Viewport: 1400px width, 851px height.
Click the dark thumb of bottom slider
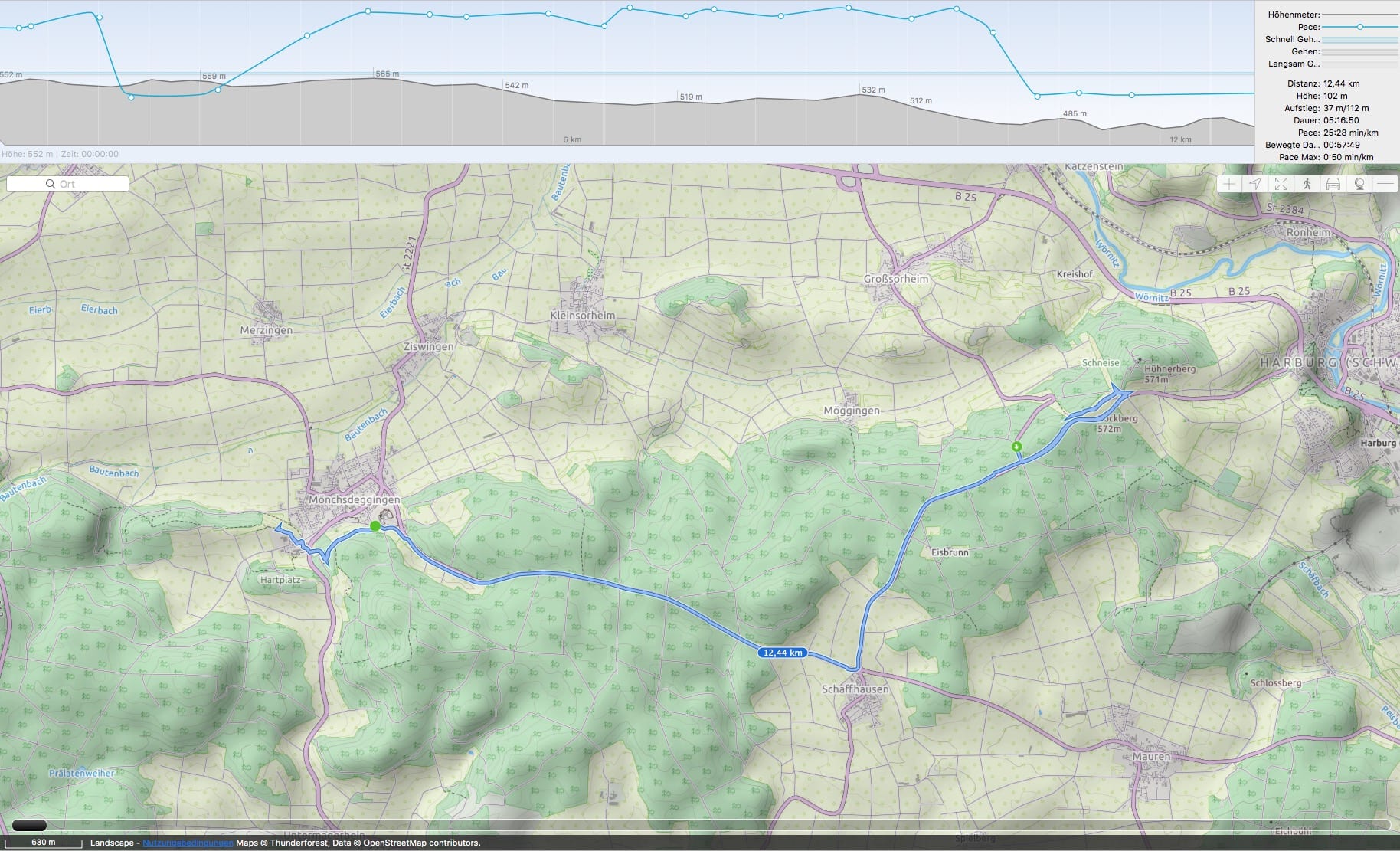(29, 825)
